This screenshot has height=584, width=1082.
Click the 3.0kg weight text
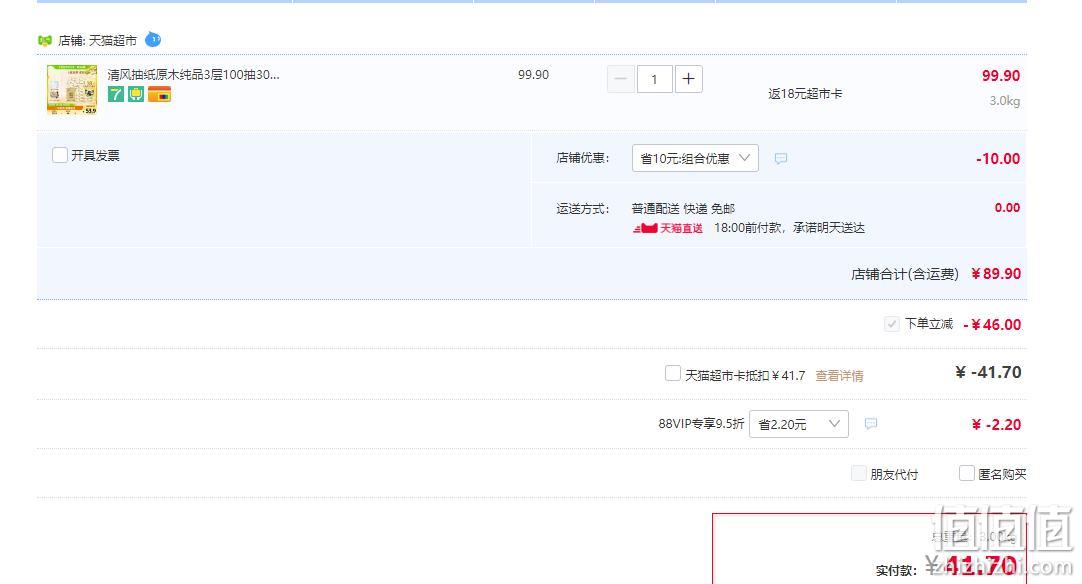point(1005,101)
